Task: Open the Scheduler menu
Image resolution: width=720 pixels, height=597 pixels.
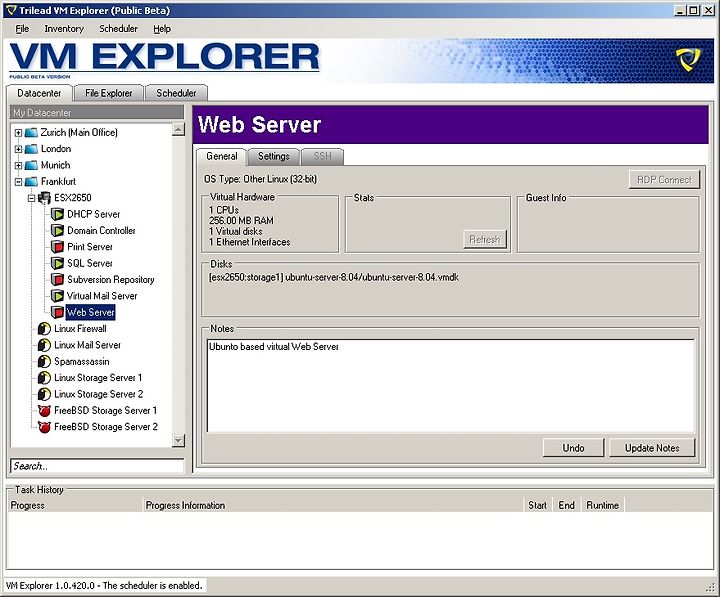Action: pyautogui.click(x=118, y=28)
